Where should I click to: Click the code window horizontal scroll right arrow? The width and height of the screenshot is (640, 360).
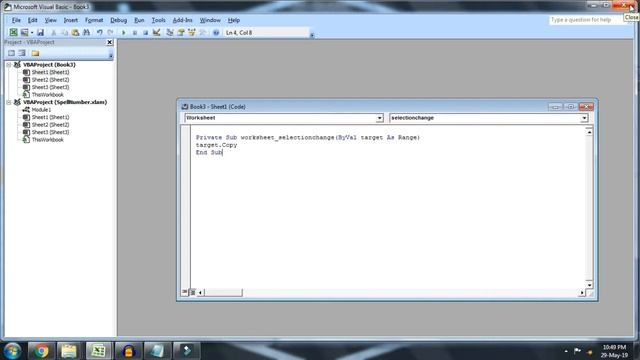582,292
